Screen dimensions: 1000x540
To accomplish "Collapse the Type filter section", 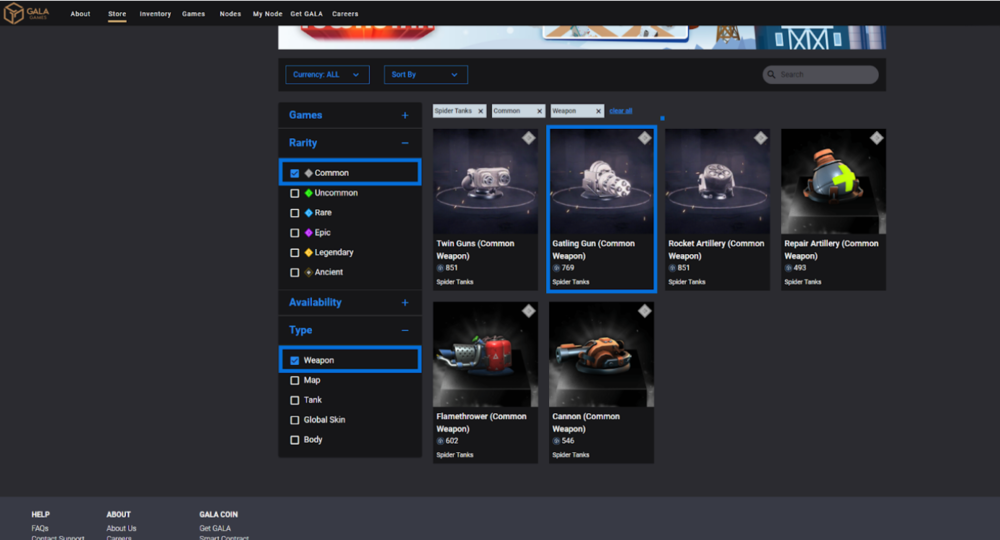I will (x=405, y=330).
